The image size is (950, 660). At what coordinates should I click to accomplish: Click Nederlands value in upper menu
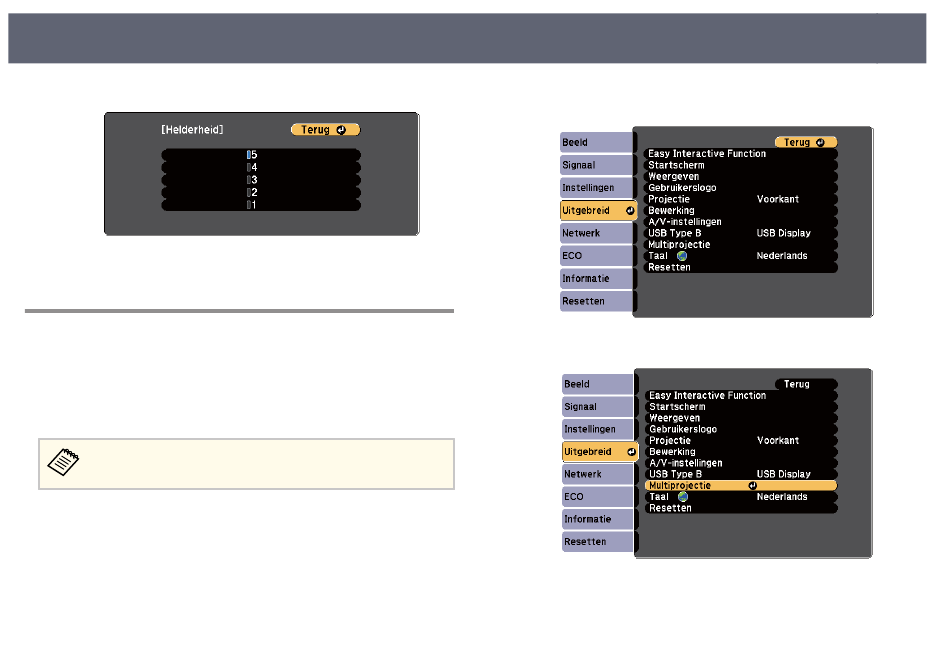pos(782,256)
